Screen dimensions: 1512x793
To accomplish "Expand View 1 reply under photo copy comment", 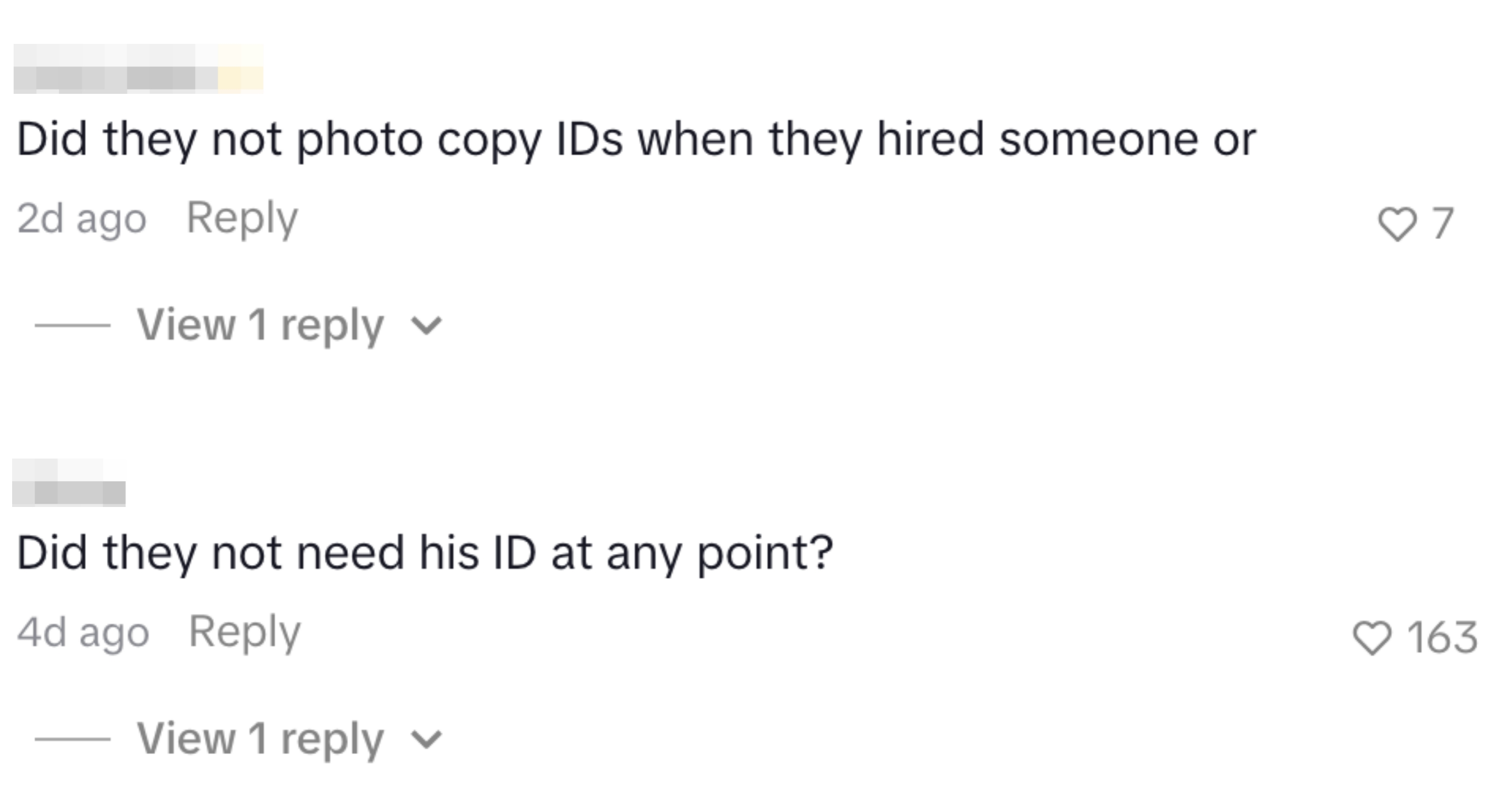I will coord(260,325).
